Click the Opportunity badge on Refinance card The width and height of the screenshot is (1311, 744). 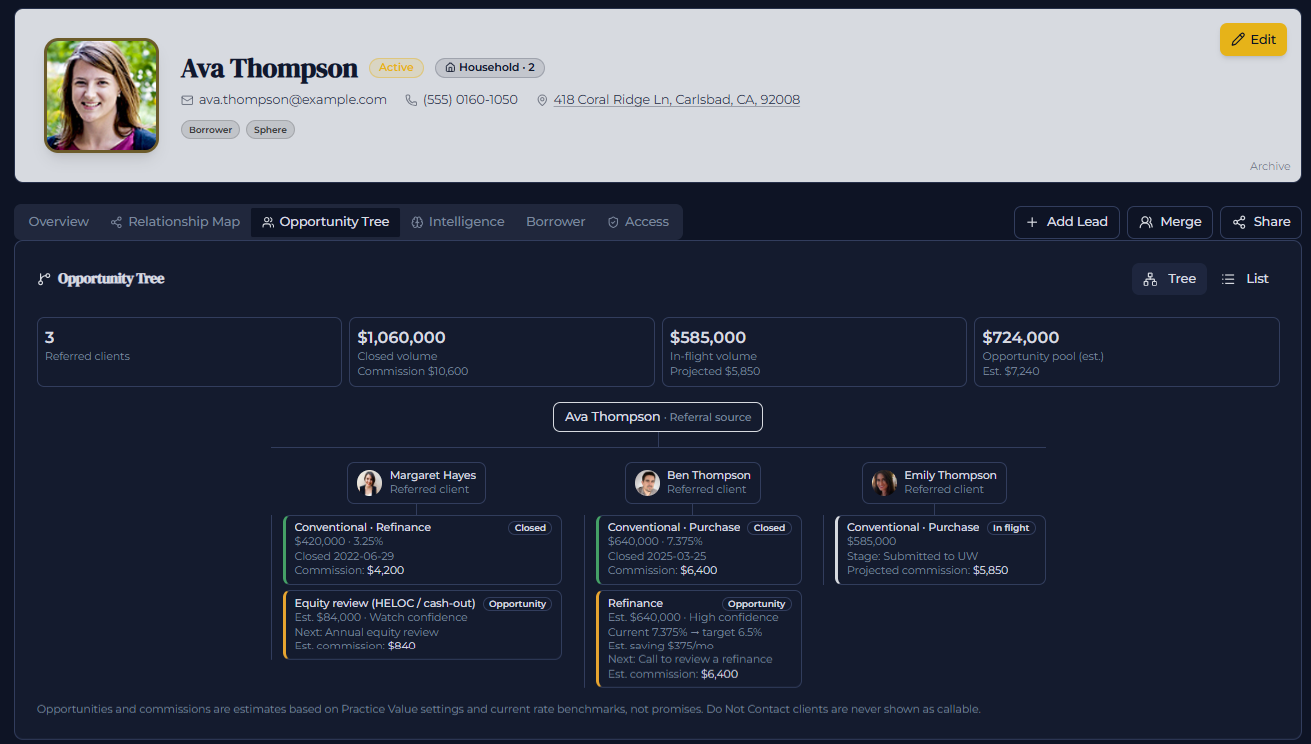tap(756, 604)
